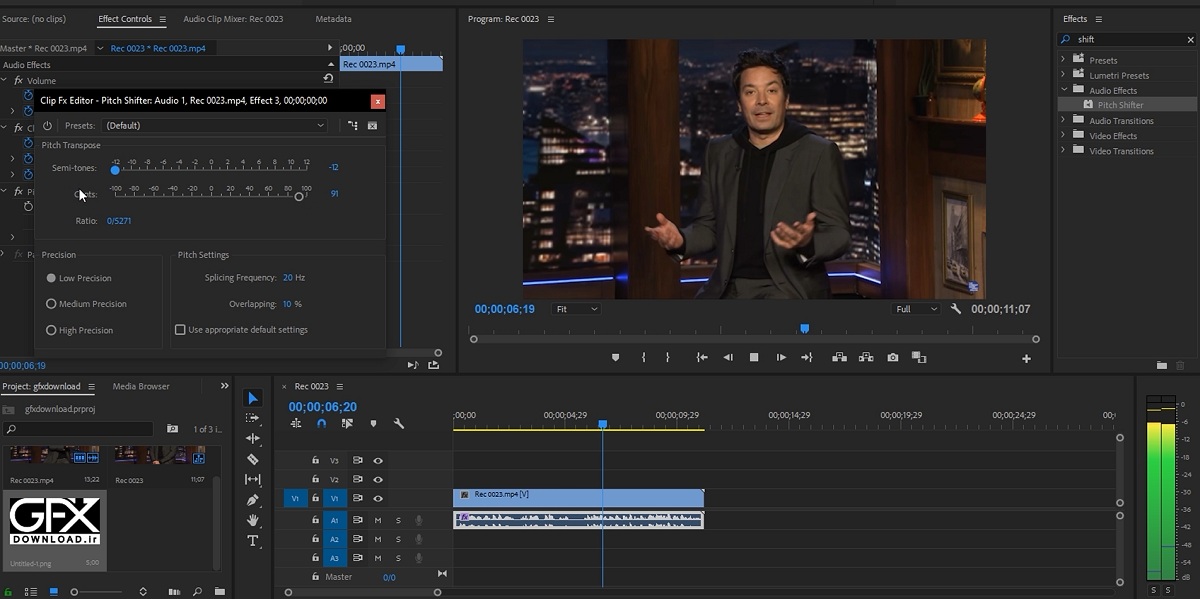The width and height of the screenshot is (1200, 599).
Task: Hide the V1 track with the eye icon
Action: pyautogui.click(x=378, y=498)
